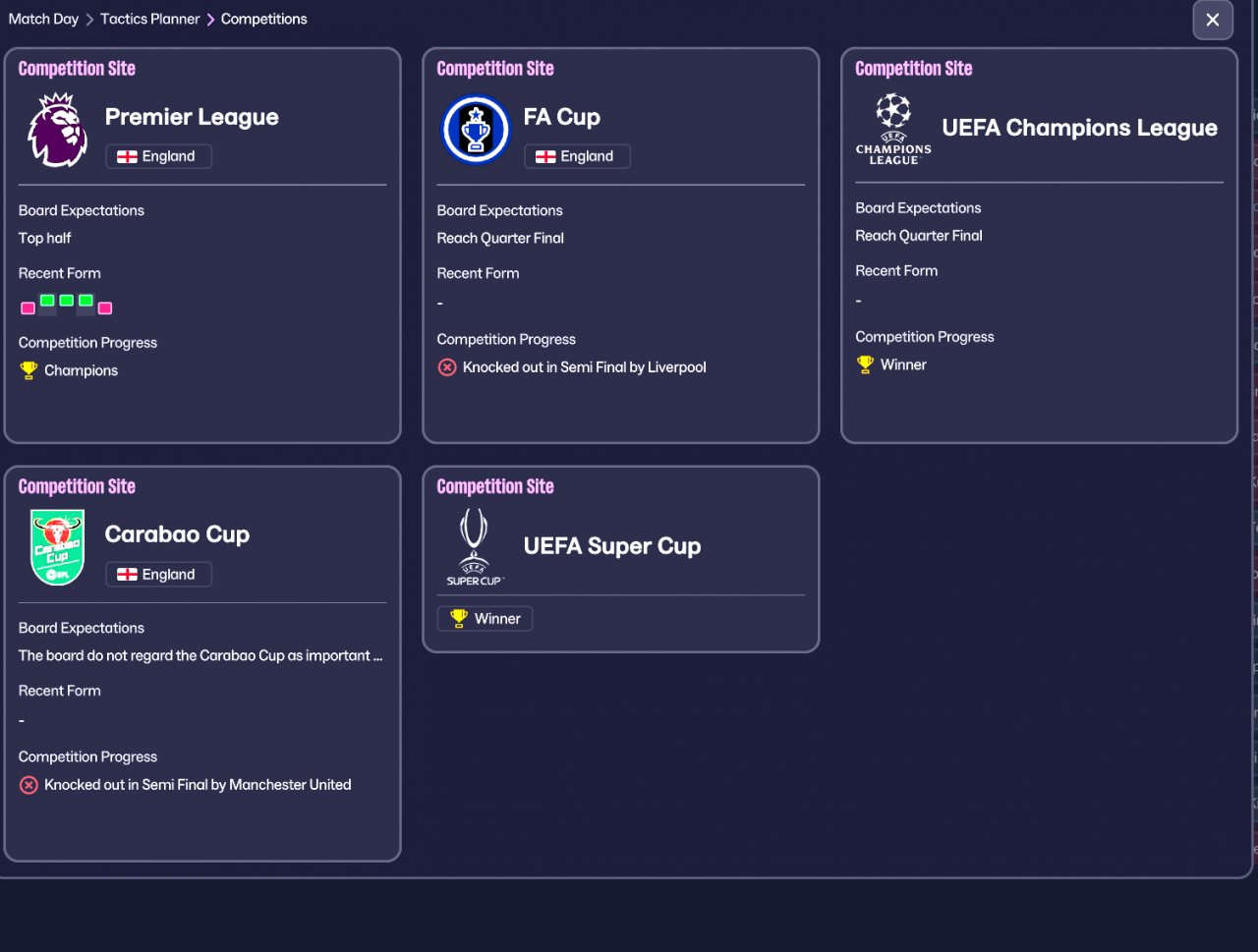Open the Carabao Cup Competition Site link
Screen dimensions: 1258x952
(x=77, y=486)
